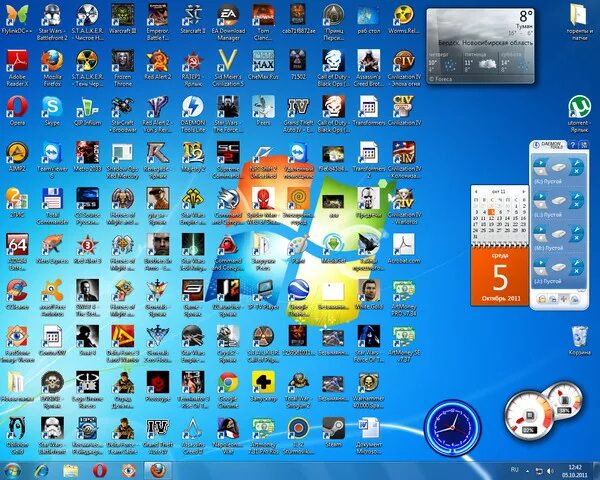Select the EA Download Manager icon
The height and width of the screenshot is (480, 600).
[228, 23]
